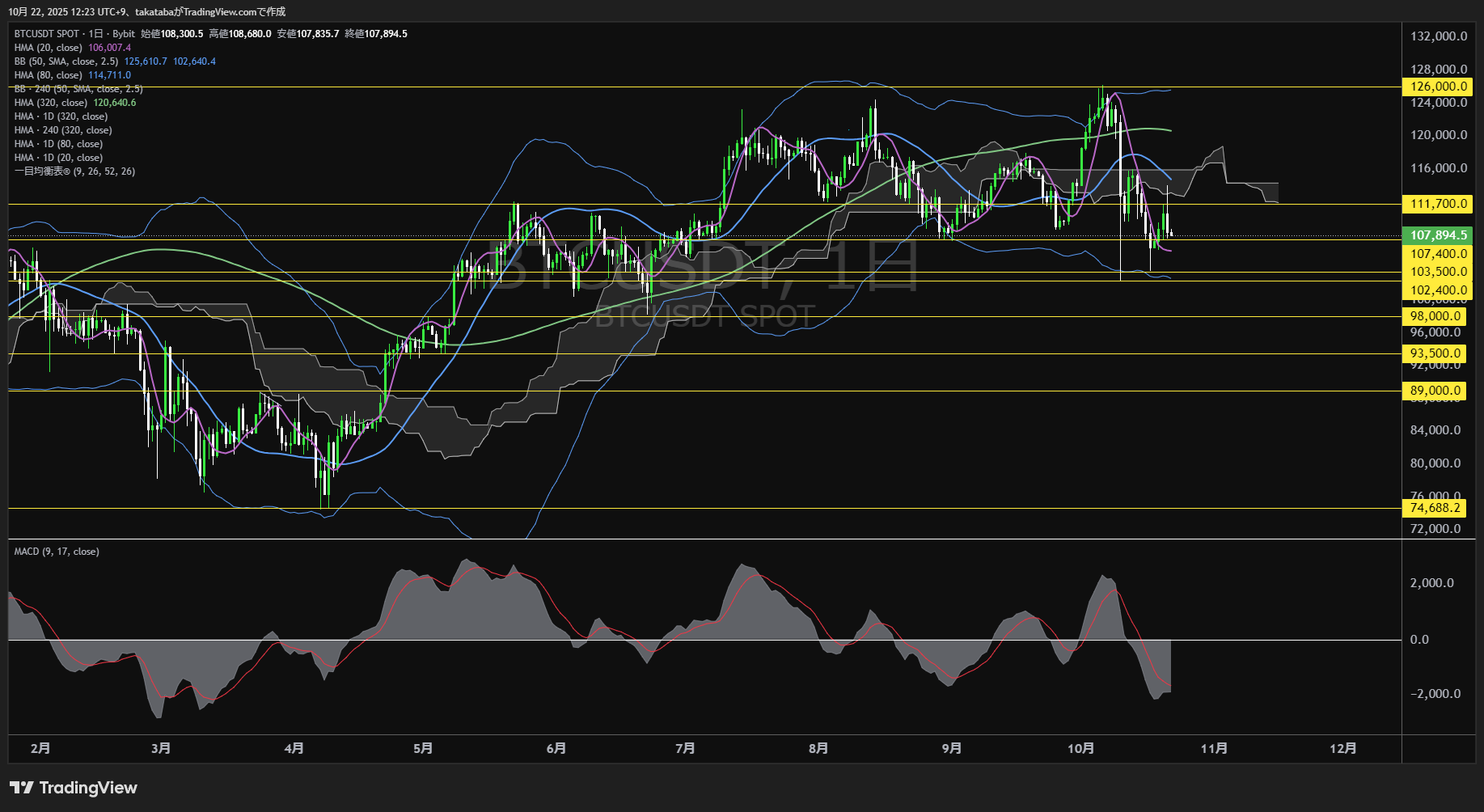Select the 0.0 level on MACD scale

[x=1419, y=640]
